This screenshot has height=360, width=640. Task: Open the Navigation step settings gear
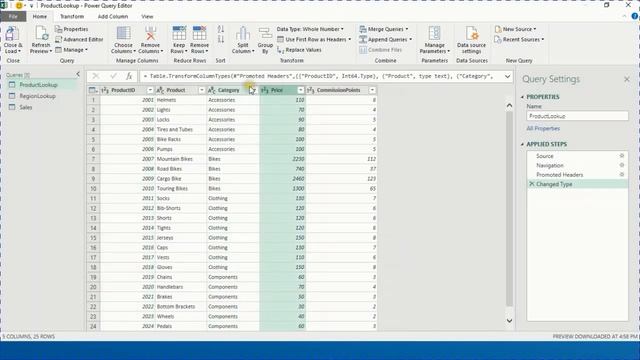622,165
